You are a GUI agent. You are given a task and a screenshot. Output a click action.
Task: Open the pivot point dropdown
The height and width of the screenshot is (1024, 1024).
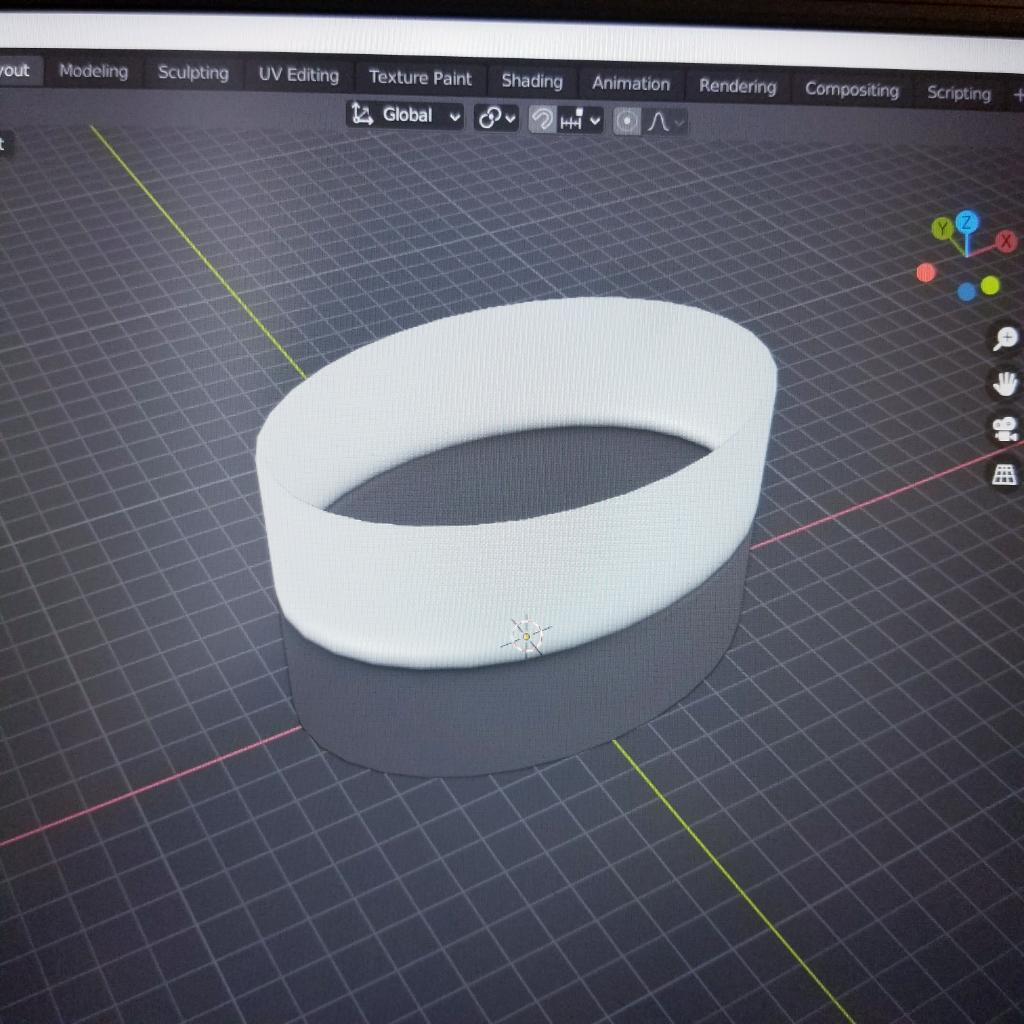(496, 118)
